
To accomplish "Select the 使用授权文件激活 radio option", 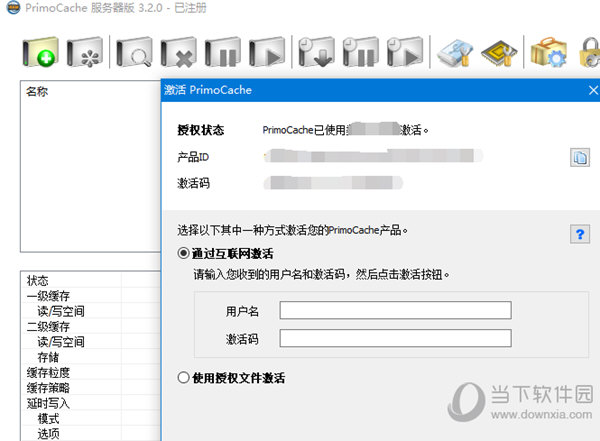I will tap(231, 378).
